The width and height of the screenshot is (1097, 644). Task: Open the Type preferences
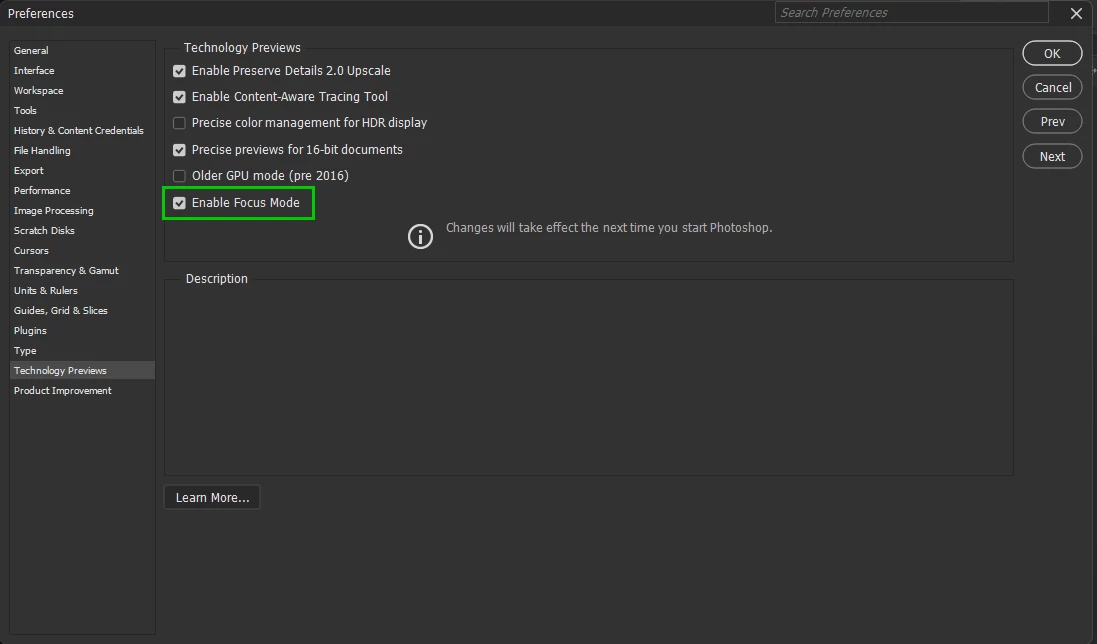click(x=82, y=350)
